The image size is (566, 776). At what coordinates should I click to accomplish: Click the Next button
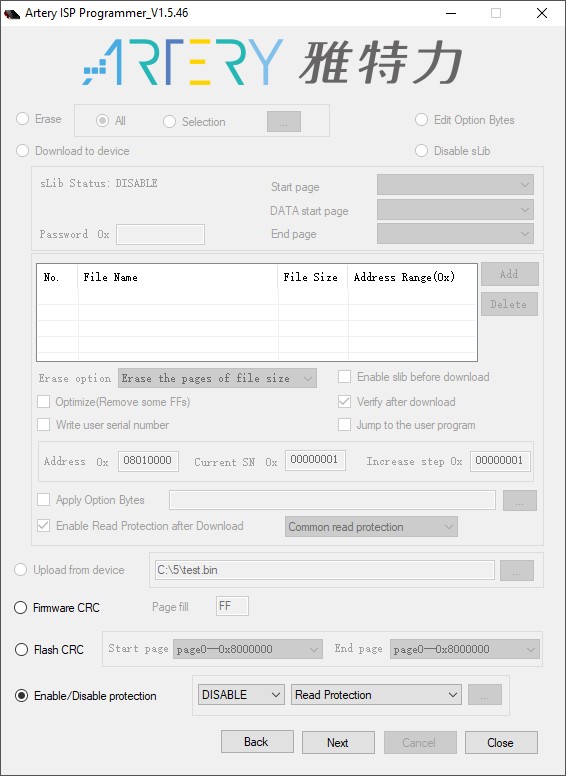click(x=338, y=742)
